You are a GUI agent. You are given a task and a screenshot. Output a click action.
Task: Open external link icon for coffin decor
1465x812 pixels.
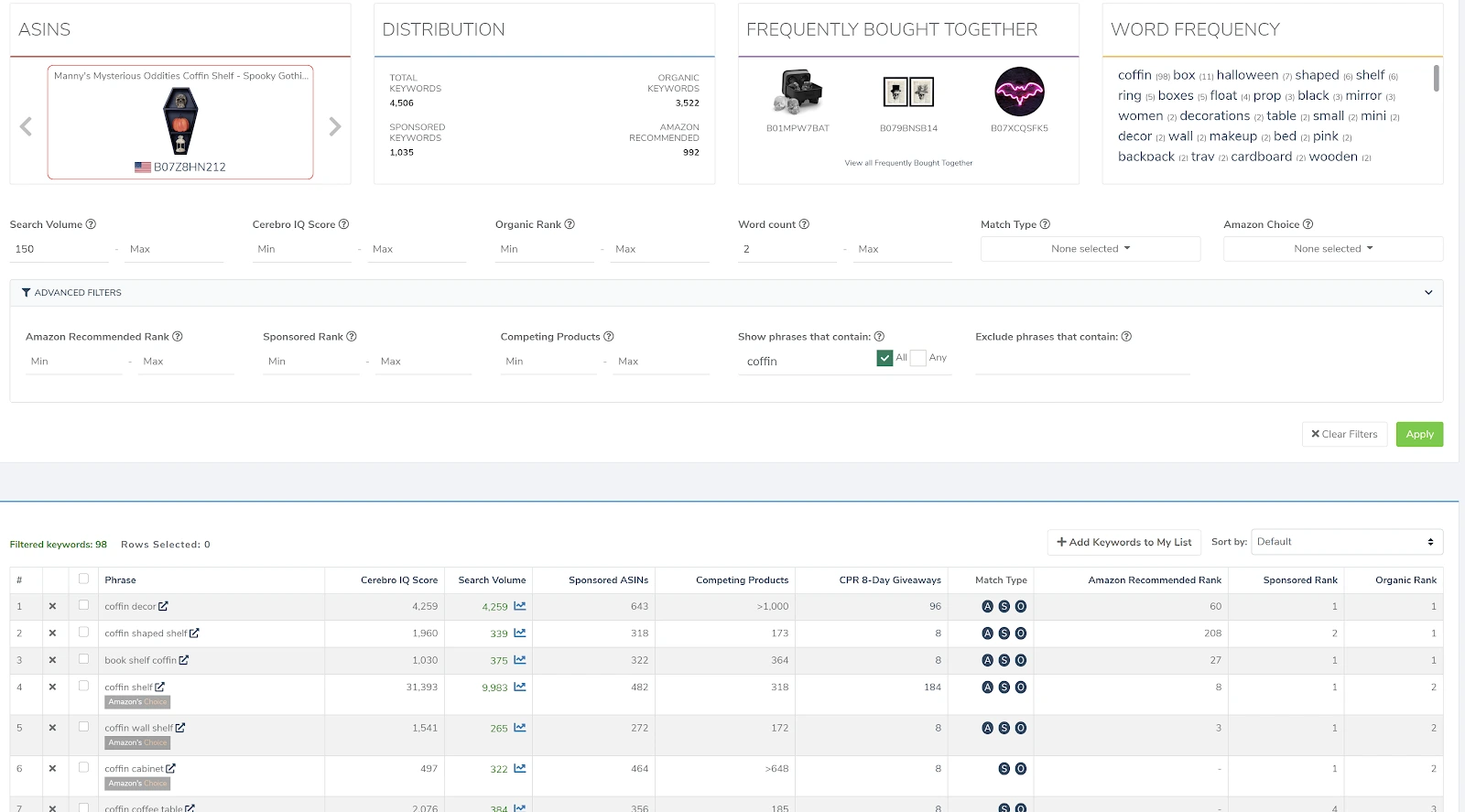coord(163,606)
